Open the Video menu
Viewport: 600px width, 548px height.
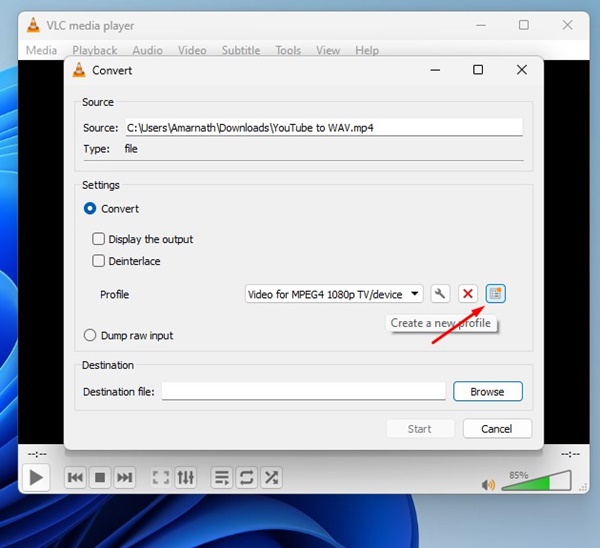pyautogui.click(x=192, y=50)
